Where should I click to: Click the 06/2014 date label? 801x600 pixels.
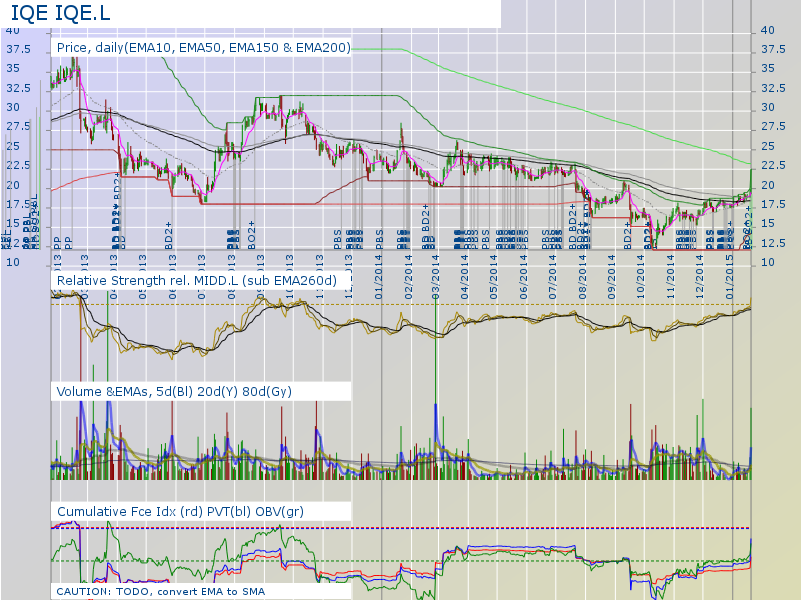(x=523, y=277)
